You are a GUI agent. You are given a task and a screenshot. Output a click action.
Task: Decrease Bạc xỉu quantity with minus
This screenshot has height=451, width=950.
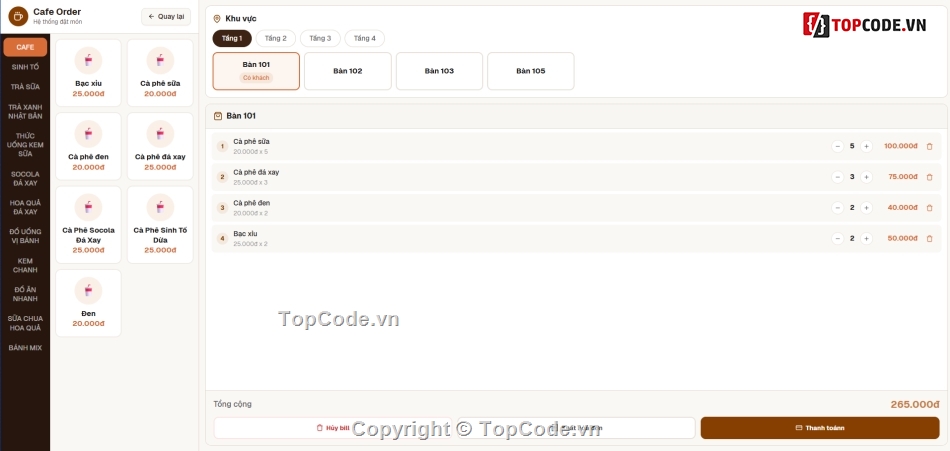837,238
